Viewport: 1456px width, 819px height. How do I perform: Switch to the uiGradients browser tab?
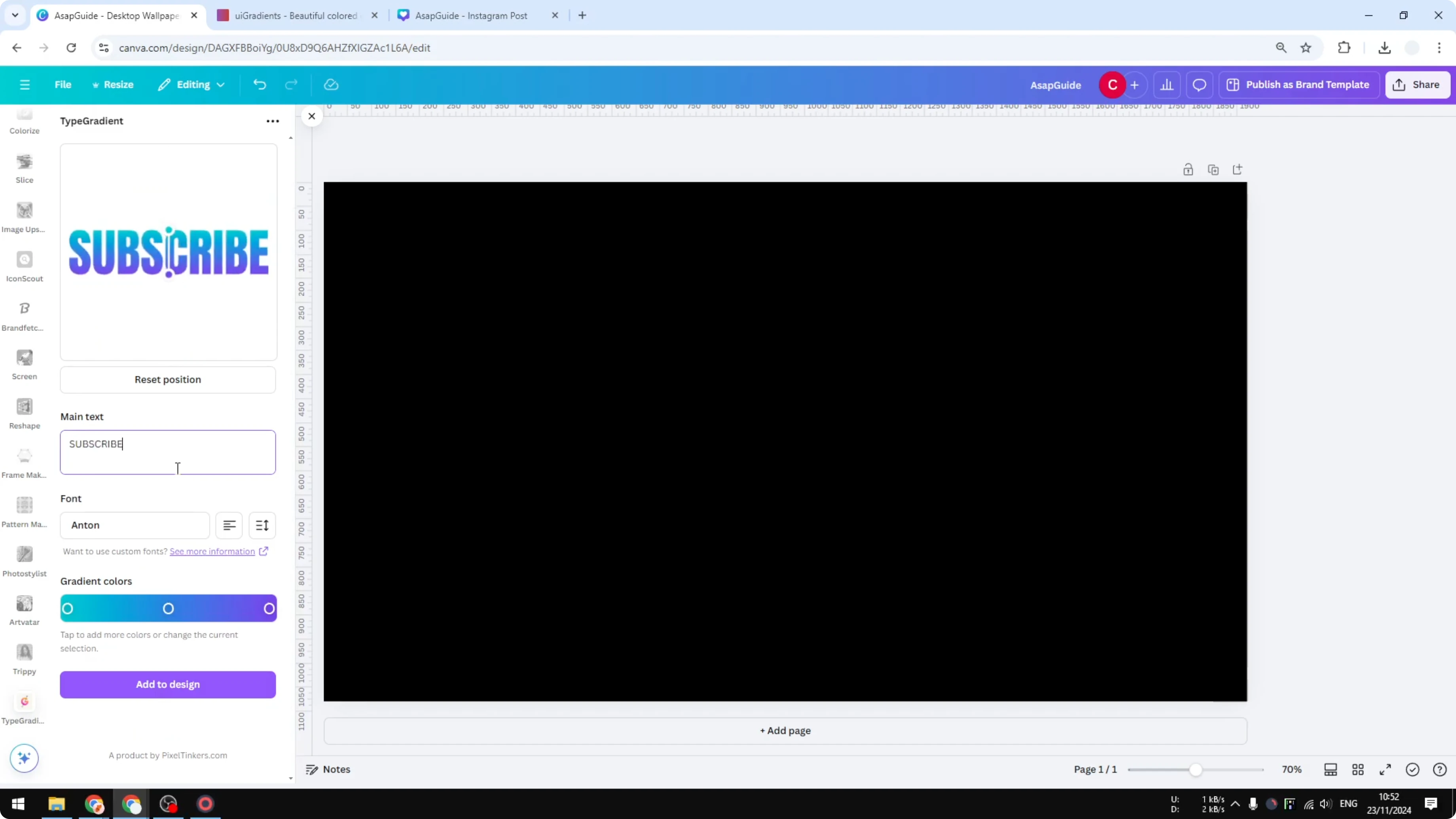[294, 15]
